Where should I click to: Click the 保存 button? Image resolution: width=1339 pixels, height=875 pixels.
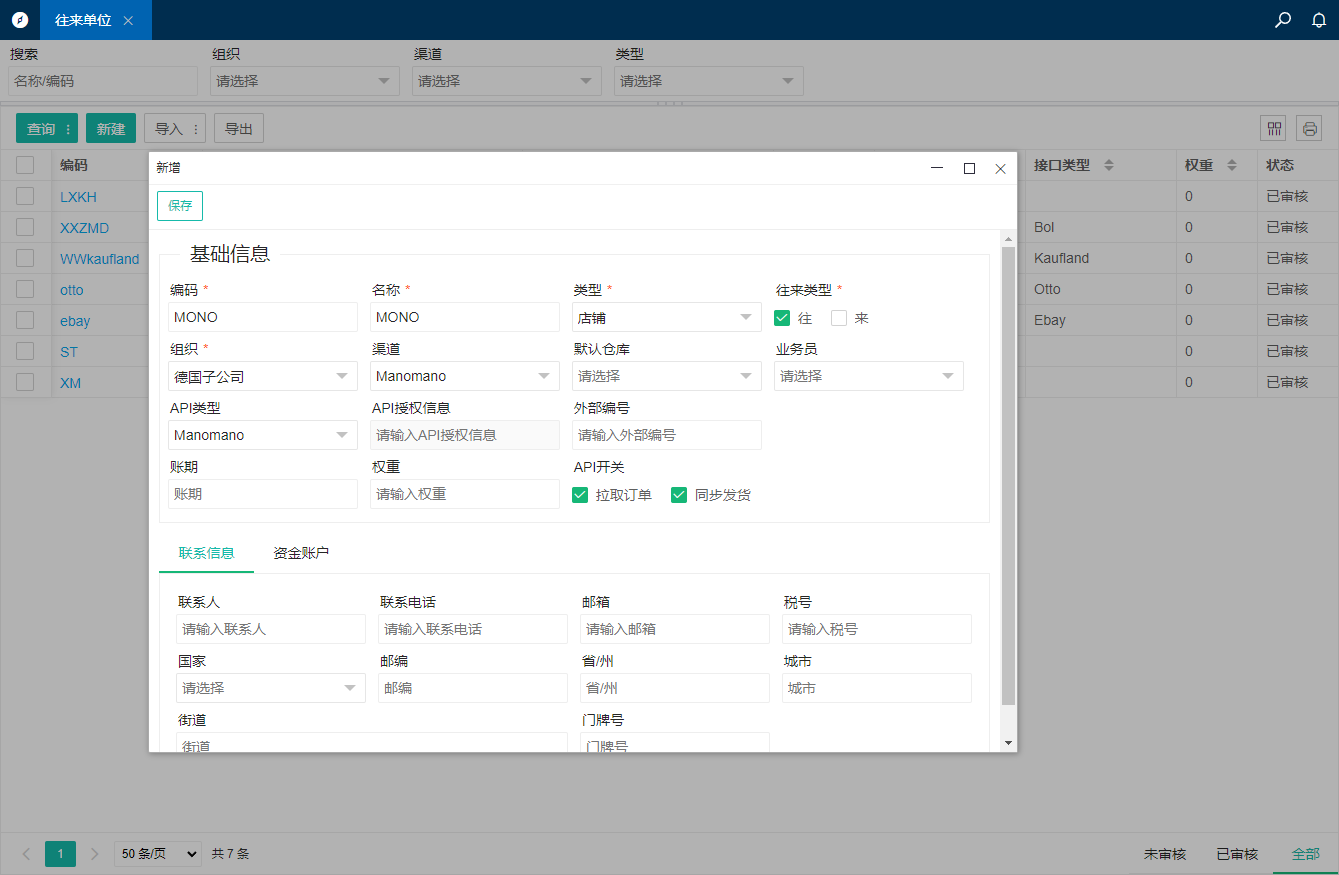click(x=180, y=206)
